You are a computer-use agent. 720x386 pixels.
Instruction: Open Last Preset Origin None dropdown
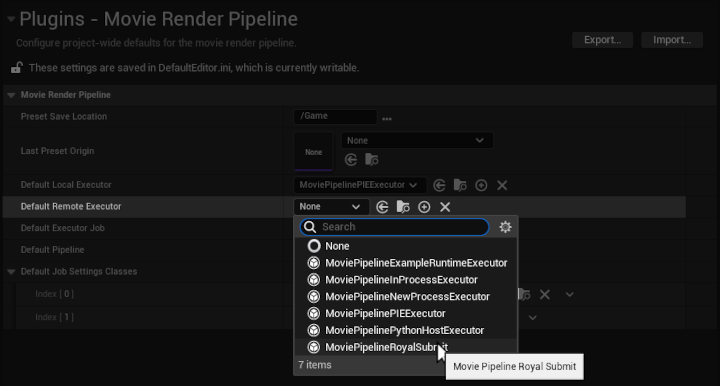[417, 140]
